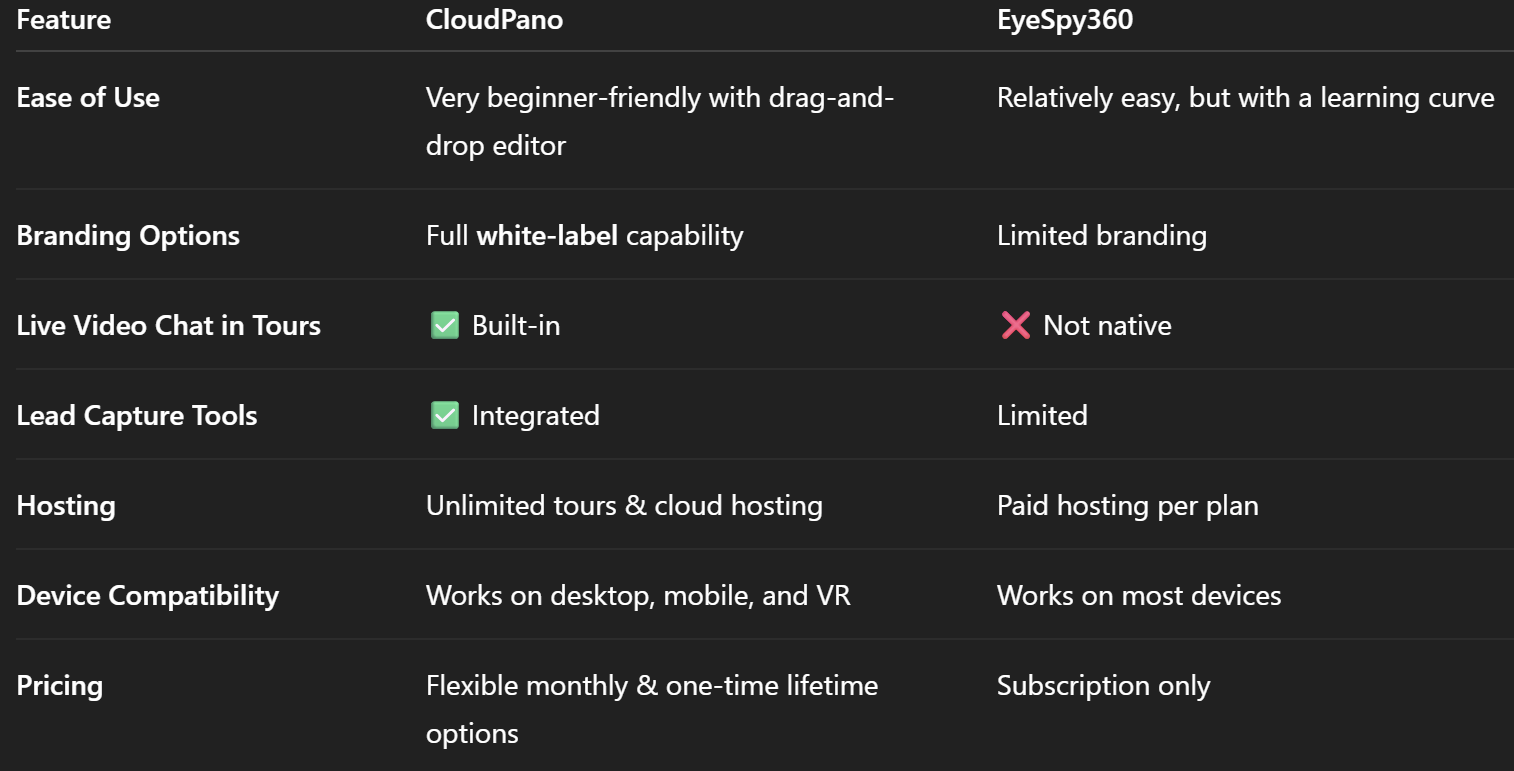Viewport: 1514px width, 771px height.
Task: Select the Lead Capture Tools label
Action: [x=137, y=415]
